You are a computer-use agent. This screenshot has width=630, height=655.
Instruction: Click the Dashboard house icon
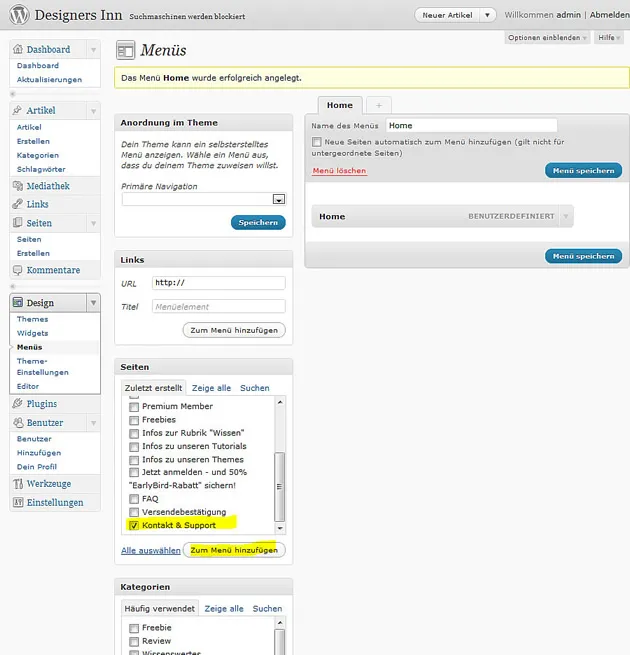(x=18, y=49)
